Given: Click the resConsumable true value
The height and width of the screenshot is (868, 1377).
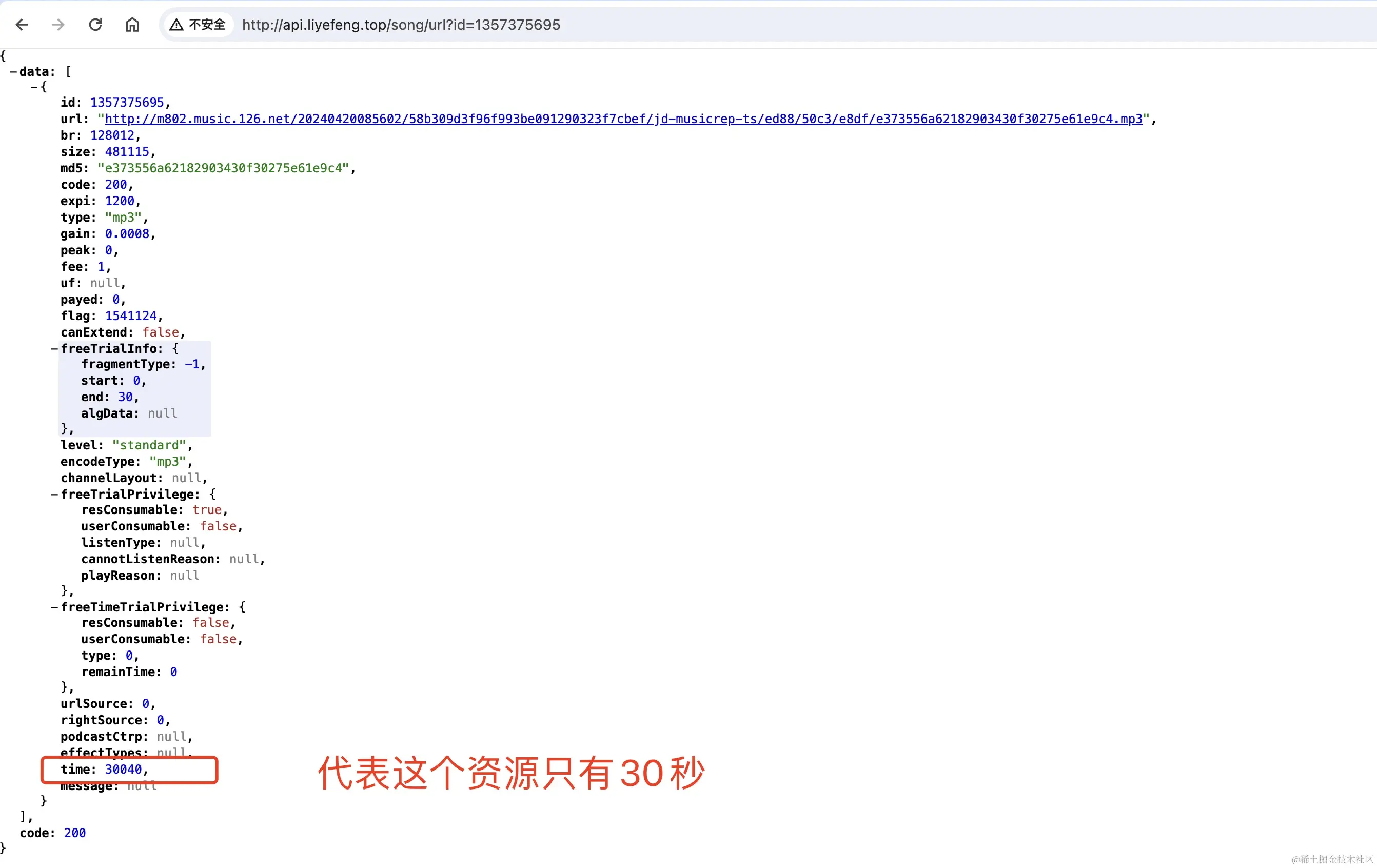Looking at the screenshot, I should tap(206, 510).
